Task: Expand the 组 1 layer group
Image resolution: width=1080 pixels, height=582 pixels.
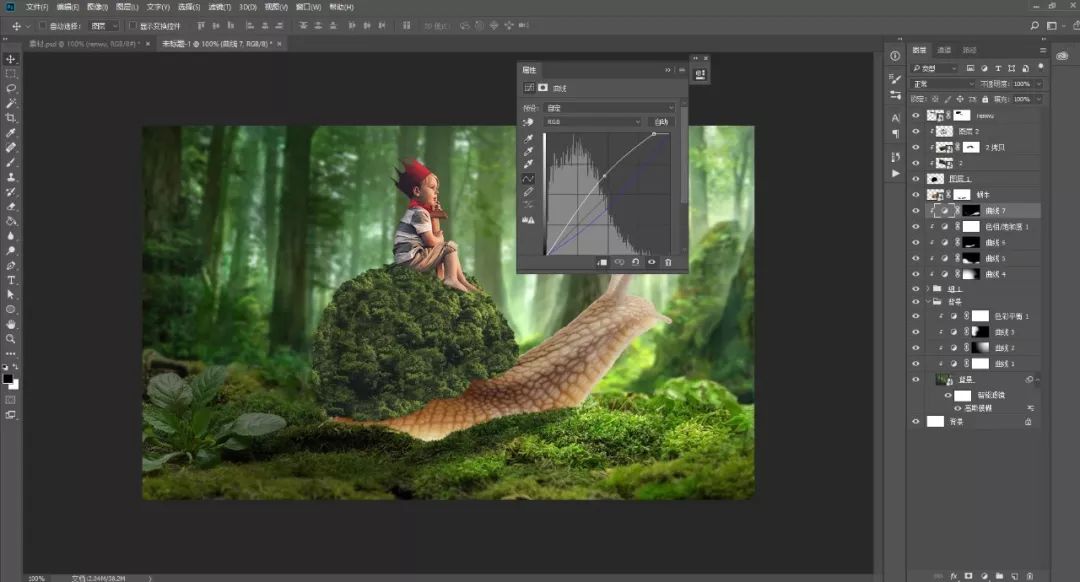Action: coord(928,289)
